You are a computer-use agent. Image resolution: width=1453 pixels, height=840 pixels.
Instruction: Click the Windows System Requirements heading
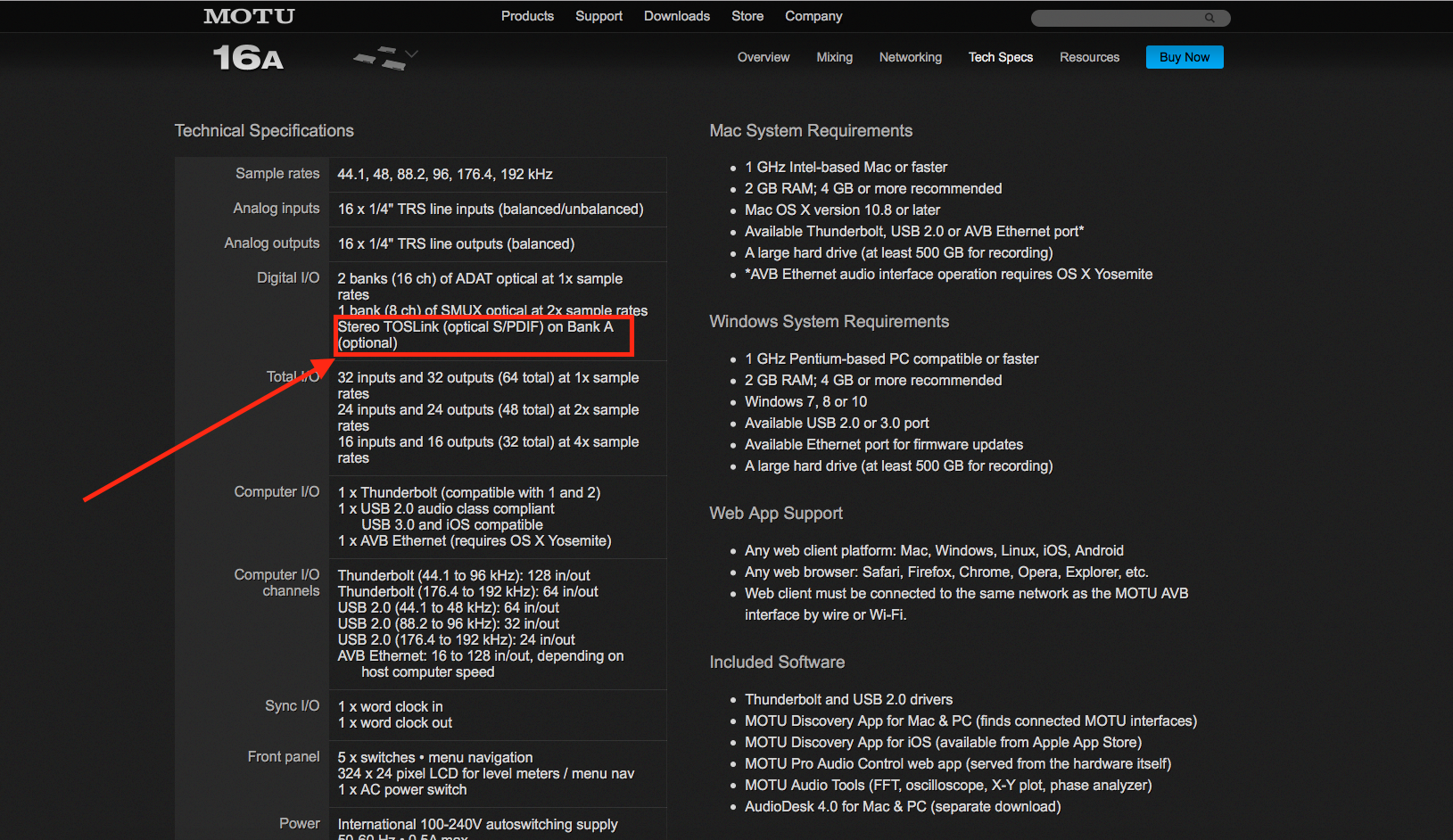[830, 322]
